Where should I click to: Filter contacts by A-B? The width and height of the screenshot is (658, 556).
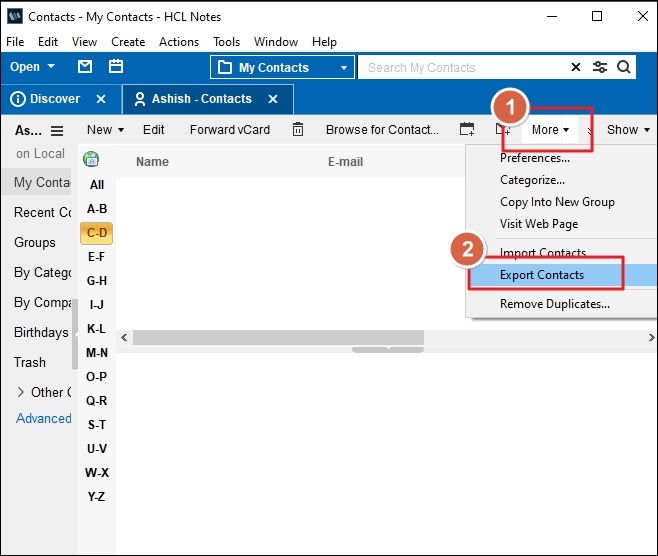coord(97,209)
